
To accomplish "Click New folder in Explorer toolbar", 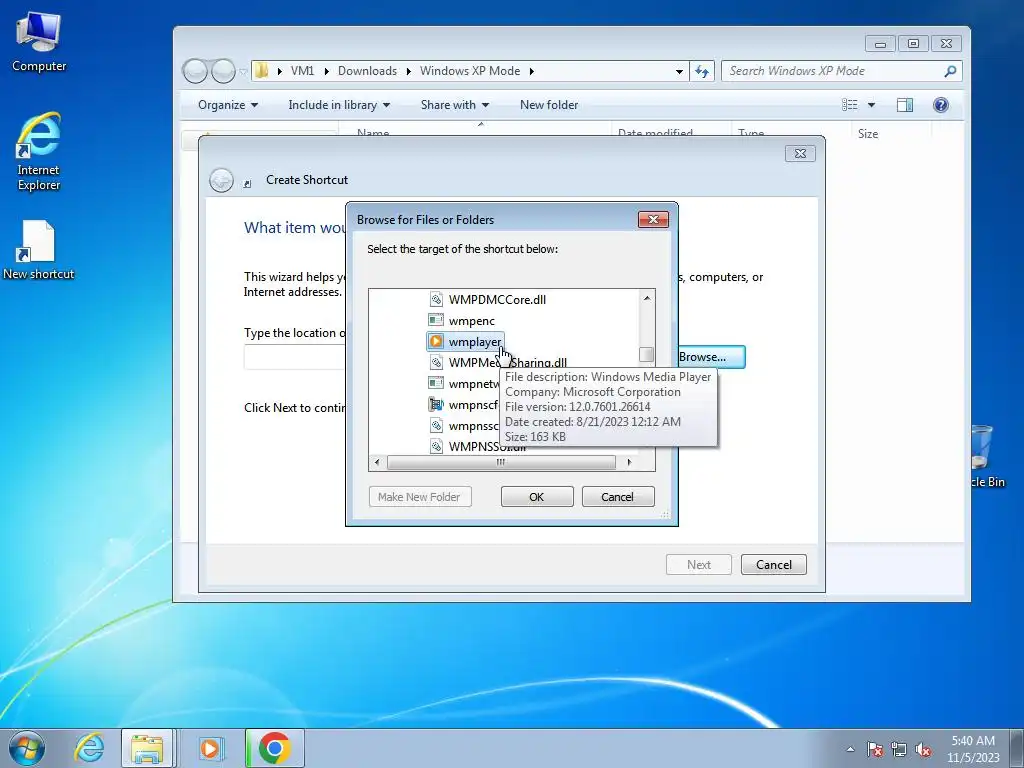I will click(x=549, y=105).
